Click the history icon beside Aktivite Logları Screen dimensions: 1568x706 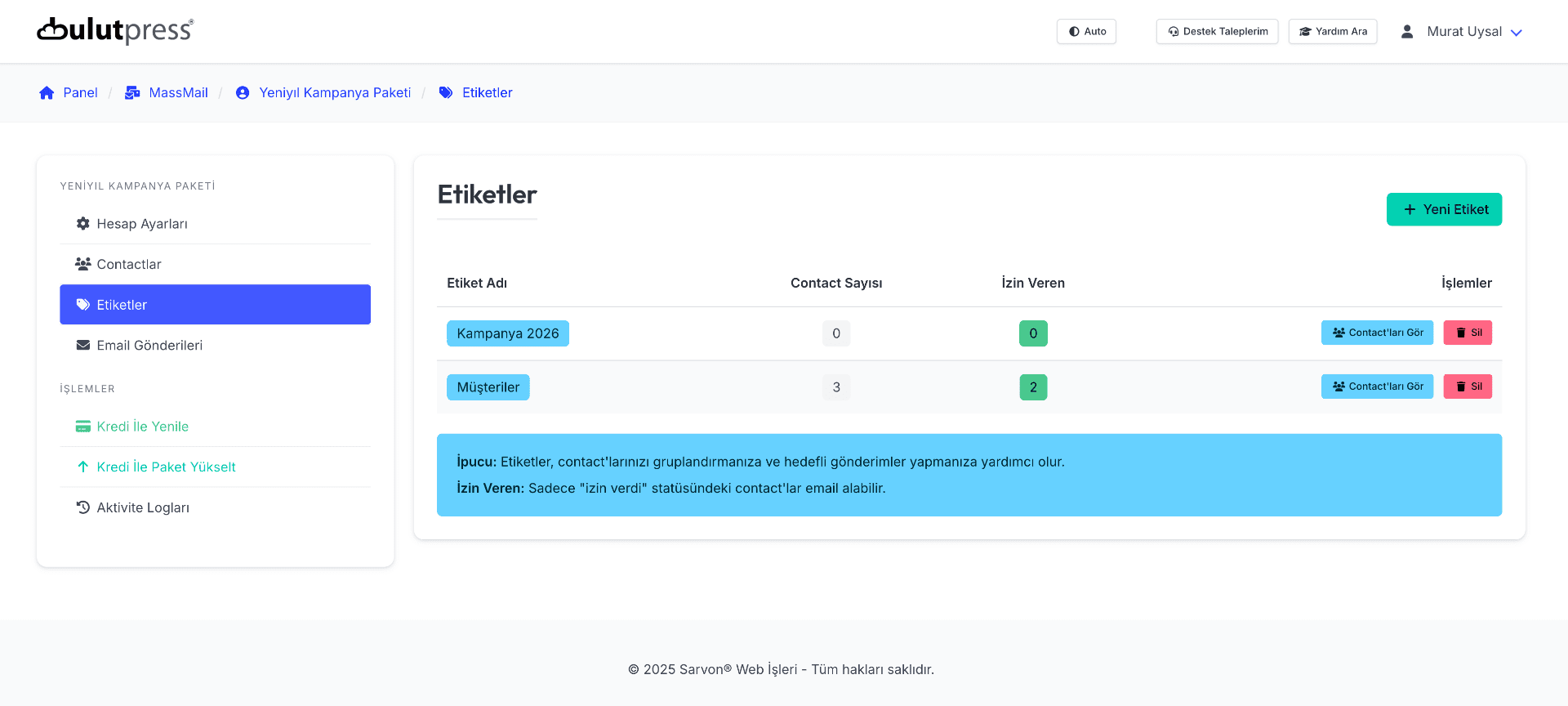click(x=82, y=507)
